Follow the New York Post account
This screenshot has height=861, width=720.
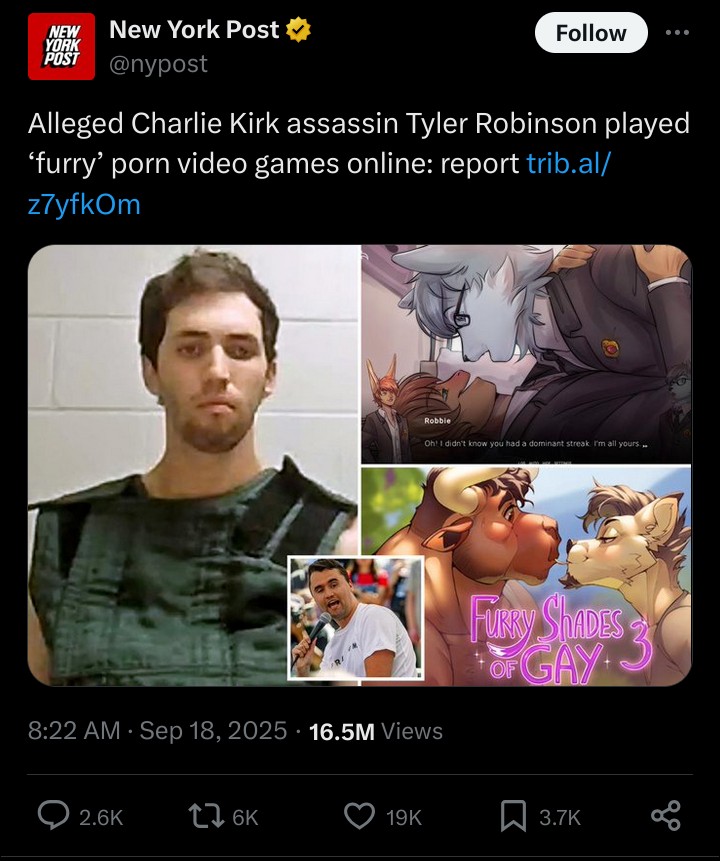point(591,33)
